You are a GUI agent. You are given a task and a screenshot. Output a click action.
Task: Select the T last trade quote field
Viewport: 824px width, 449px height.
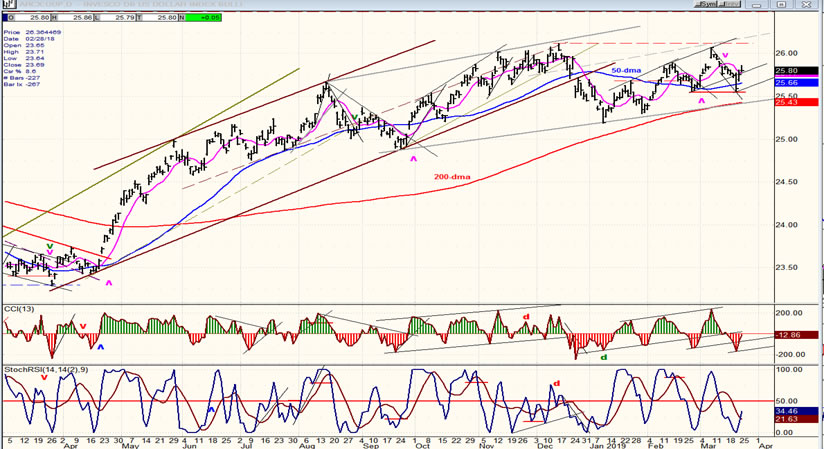click(x=157, y=17)
